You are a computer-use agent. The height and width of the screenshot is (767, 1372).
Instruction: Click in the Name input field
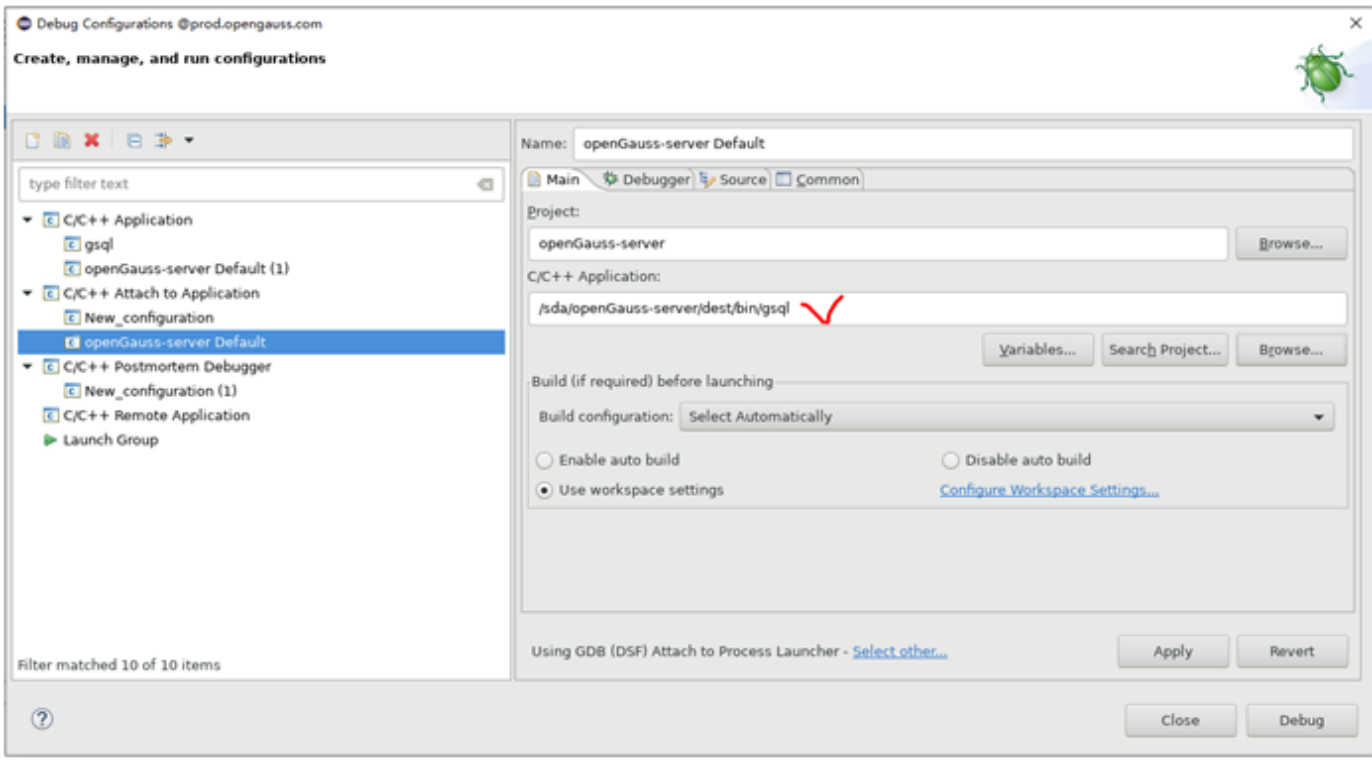[963, 144]
